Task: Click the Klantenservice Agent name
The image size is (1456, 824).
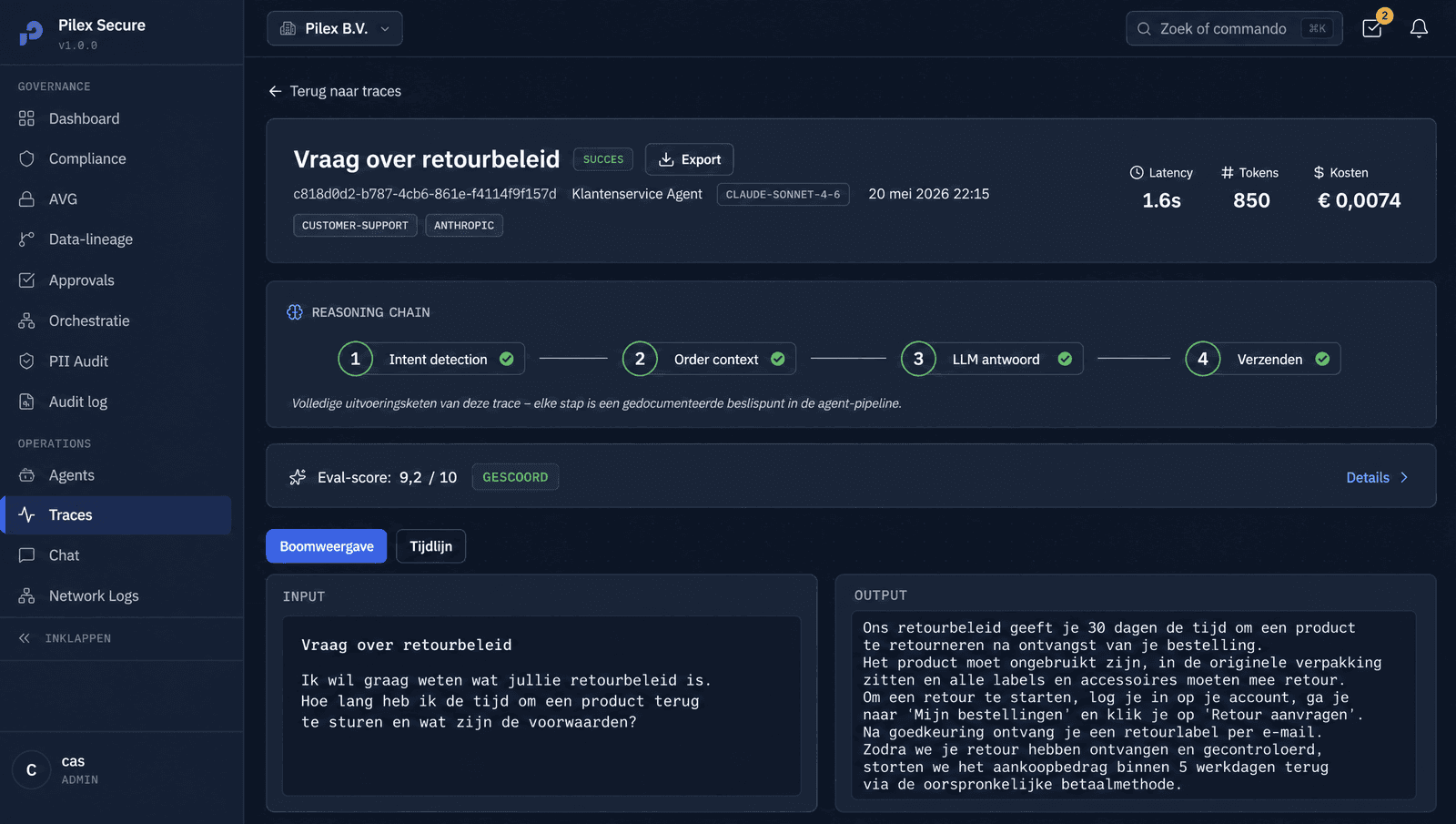Action: pyautogui.click(x=637, y=194)
